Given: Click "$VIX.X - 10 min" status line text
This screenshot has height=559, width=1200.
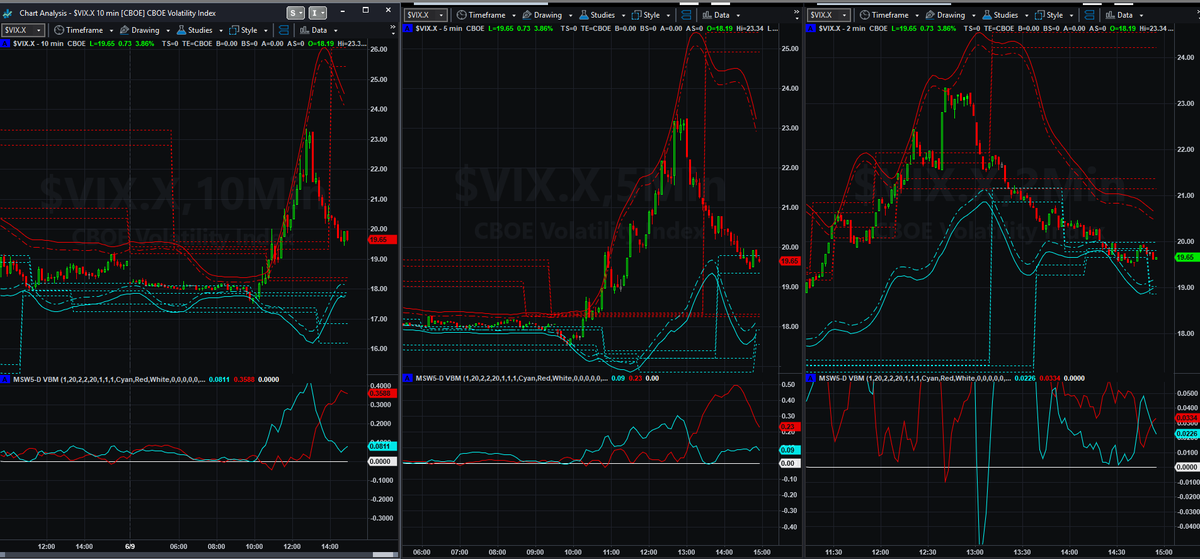Looking at the screenshot, I should point(38,43).
